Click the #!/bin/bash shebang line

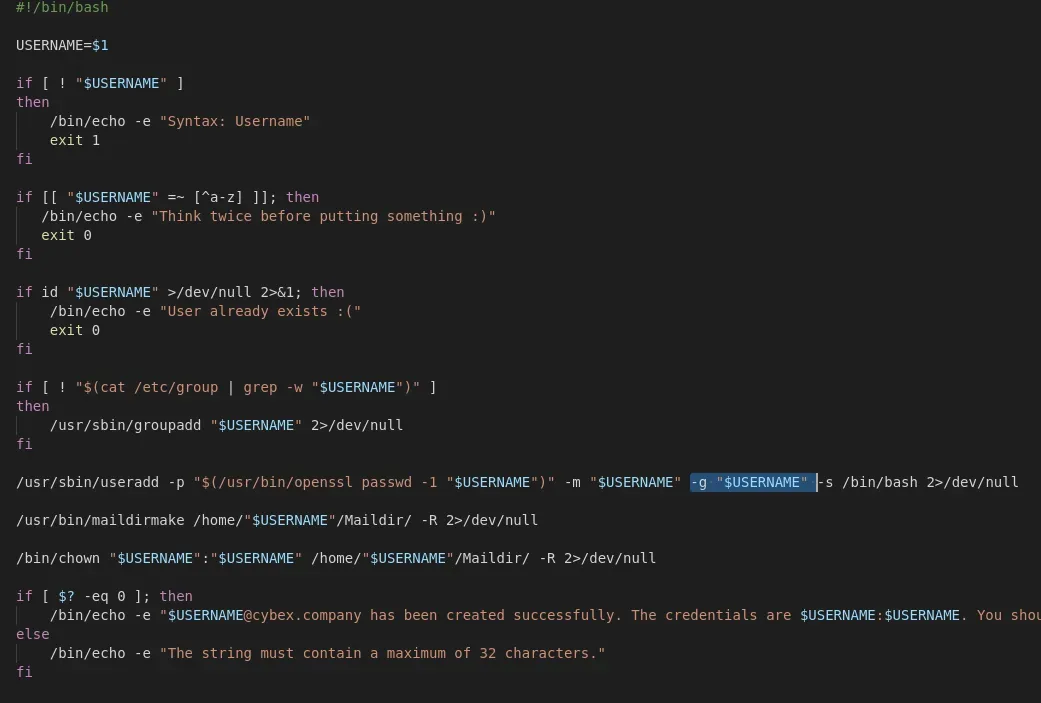point(62,7)
